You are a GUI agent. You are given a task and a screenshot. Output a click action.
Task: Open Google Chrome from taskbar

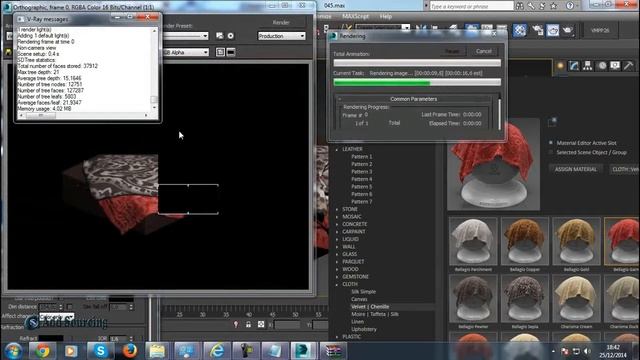tap(42, 351)
